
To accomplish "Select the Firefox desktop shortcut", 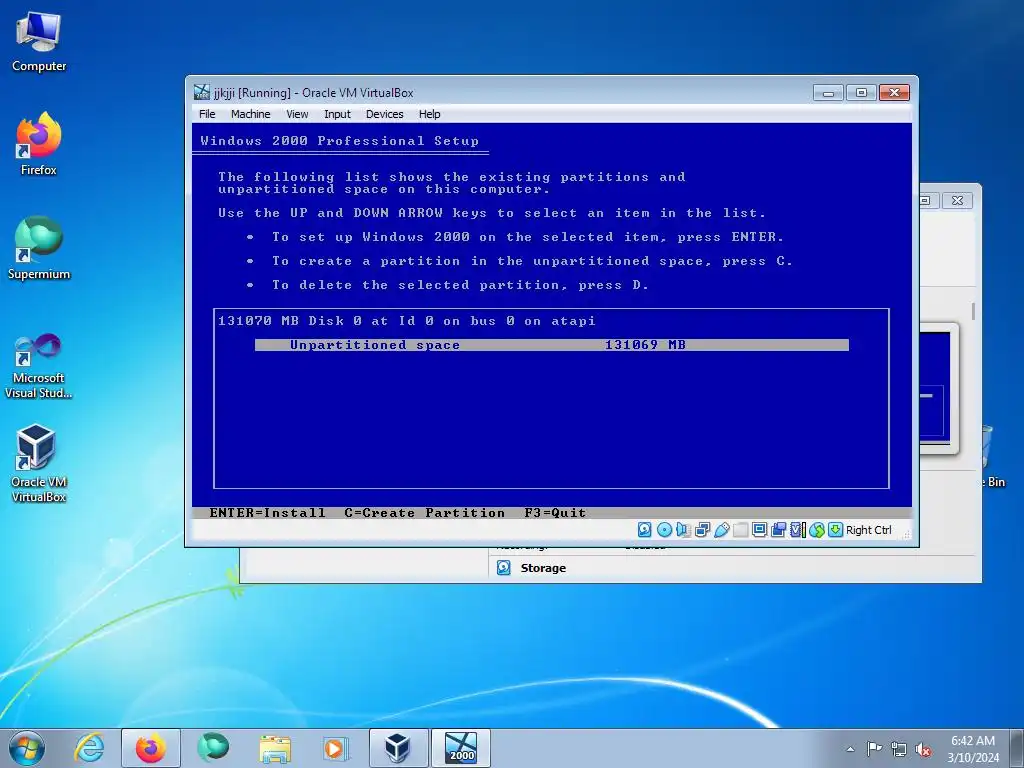I will pyautogui.click(x=39, y=144).
